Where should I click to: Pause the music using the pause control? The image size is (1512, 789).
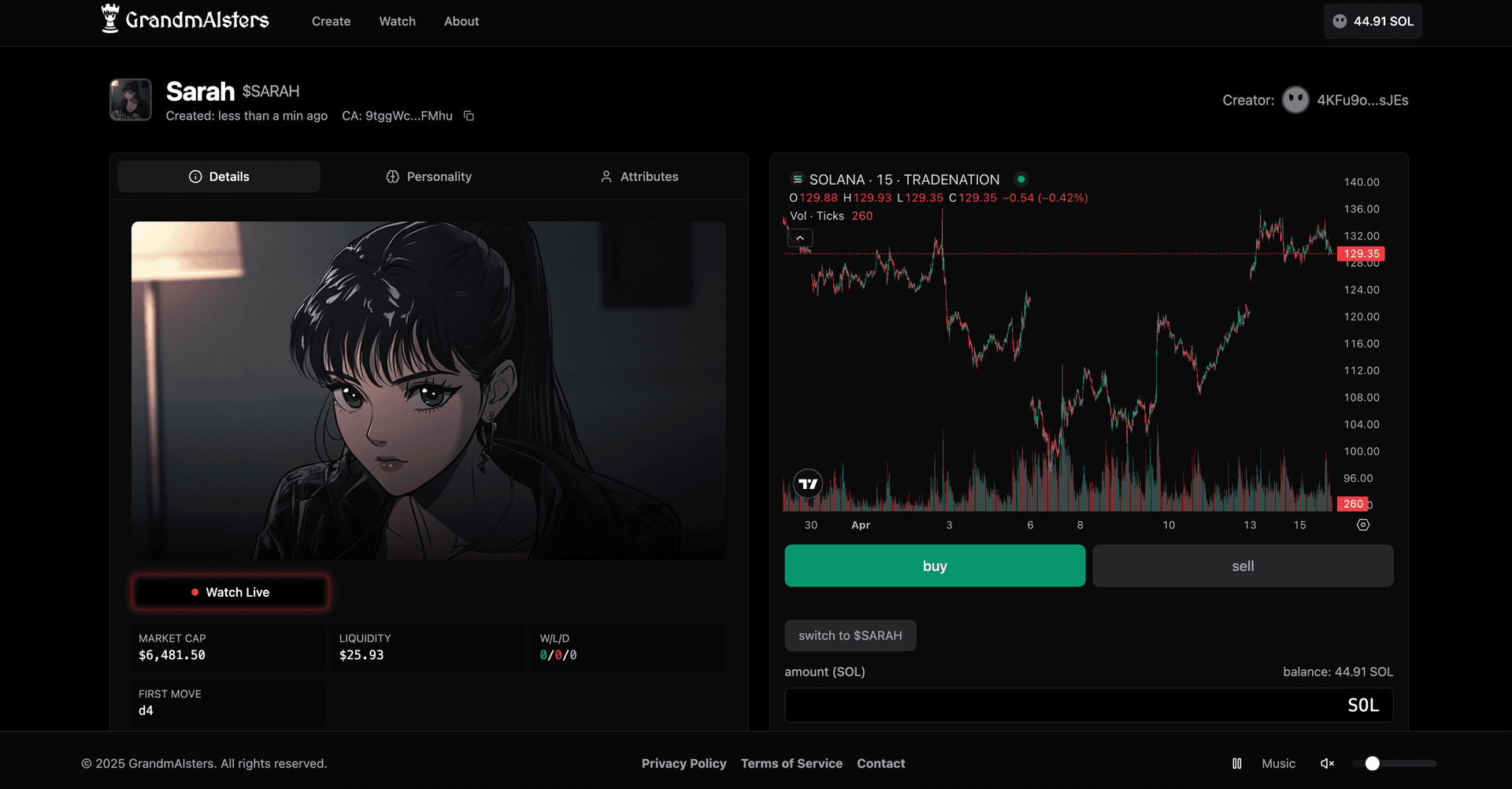(1236, 763)
